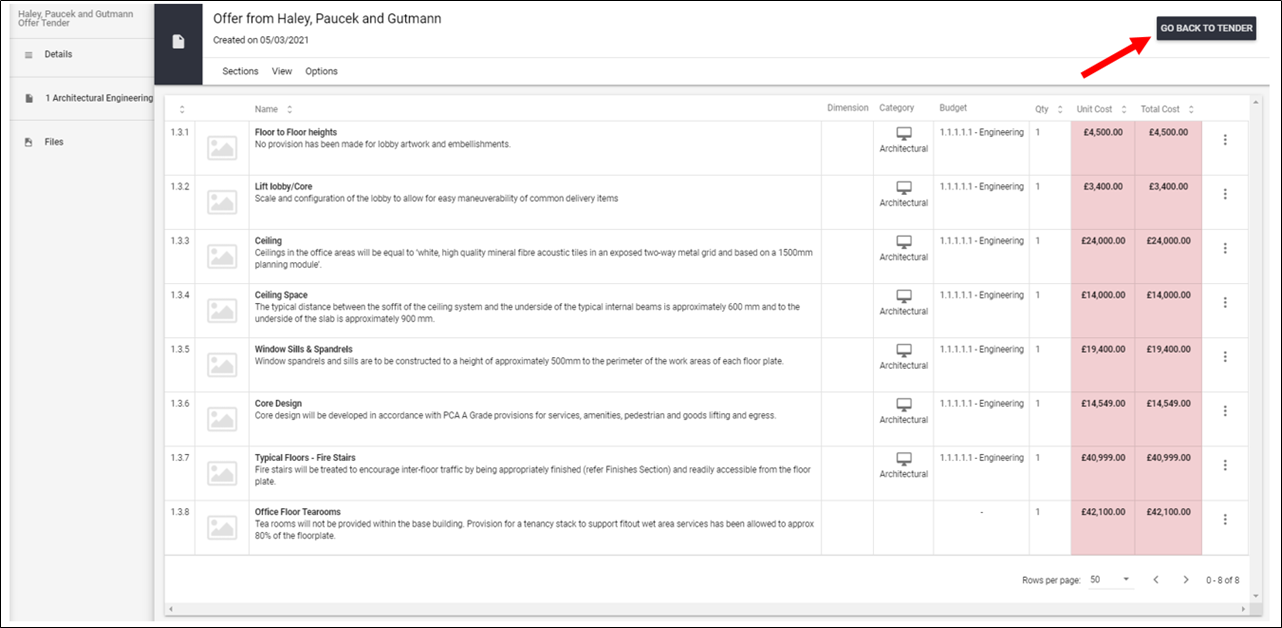Go to the next page using the right chevron
Image resolution: width=1282 pixels, height=628 pixels.
[x=1186, y=580]
